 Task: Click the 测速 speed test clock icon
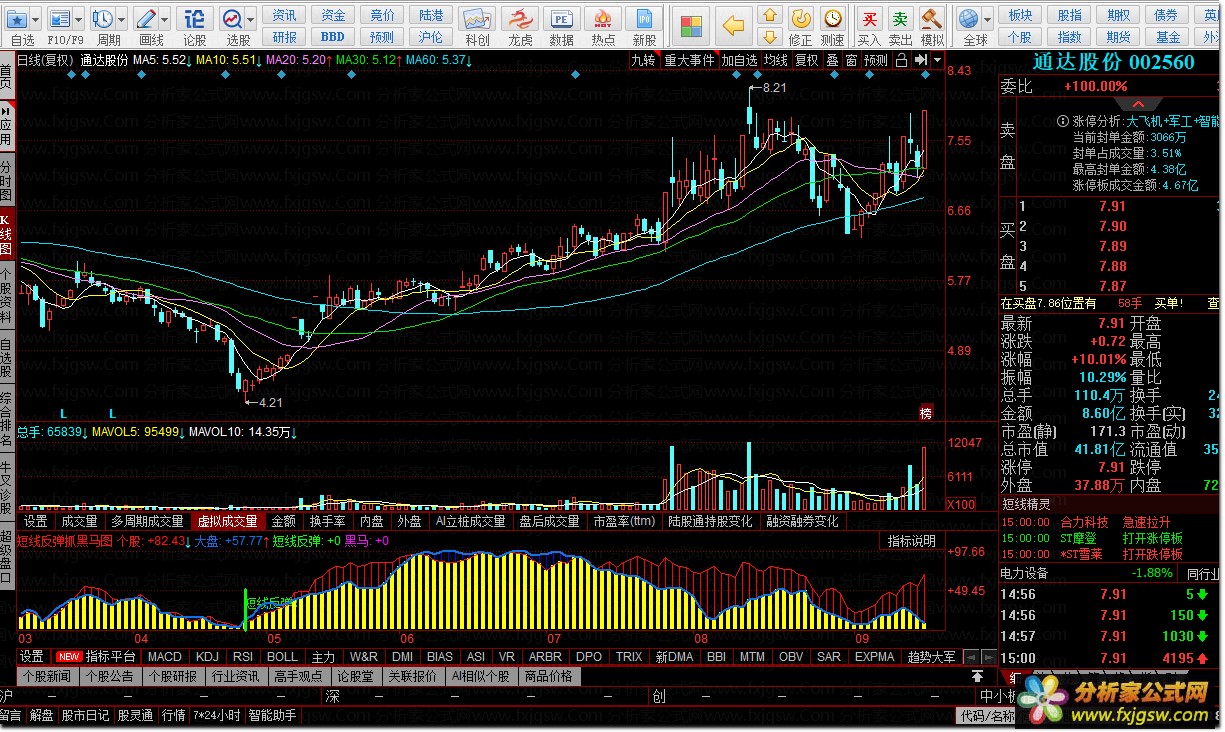click(832, 19)
